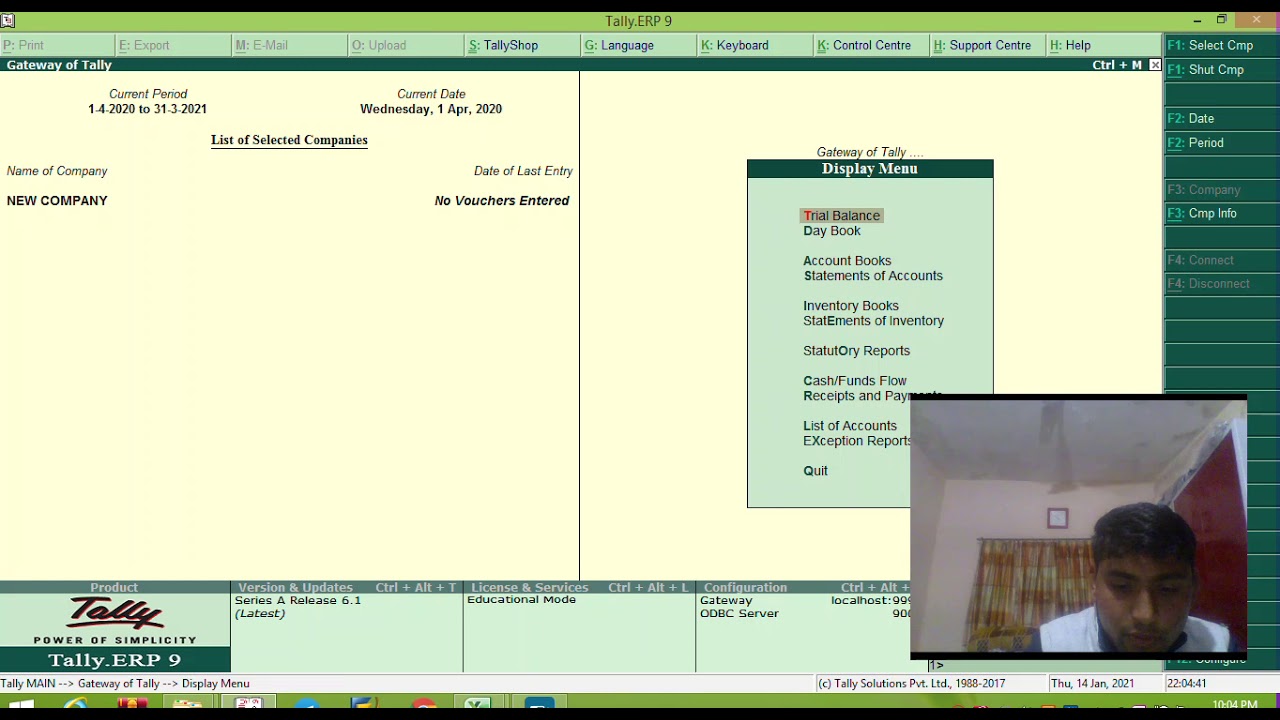
Task: Click Thu, 14 Jan, 2021 status date
Action: 1092,684
